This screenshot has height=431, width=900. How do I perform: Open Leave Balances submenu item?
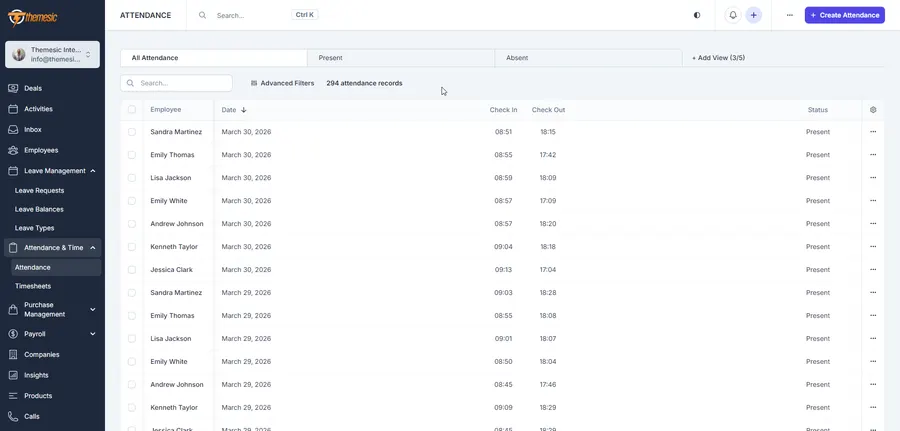39,209
